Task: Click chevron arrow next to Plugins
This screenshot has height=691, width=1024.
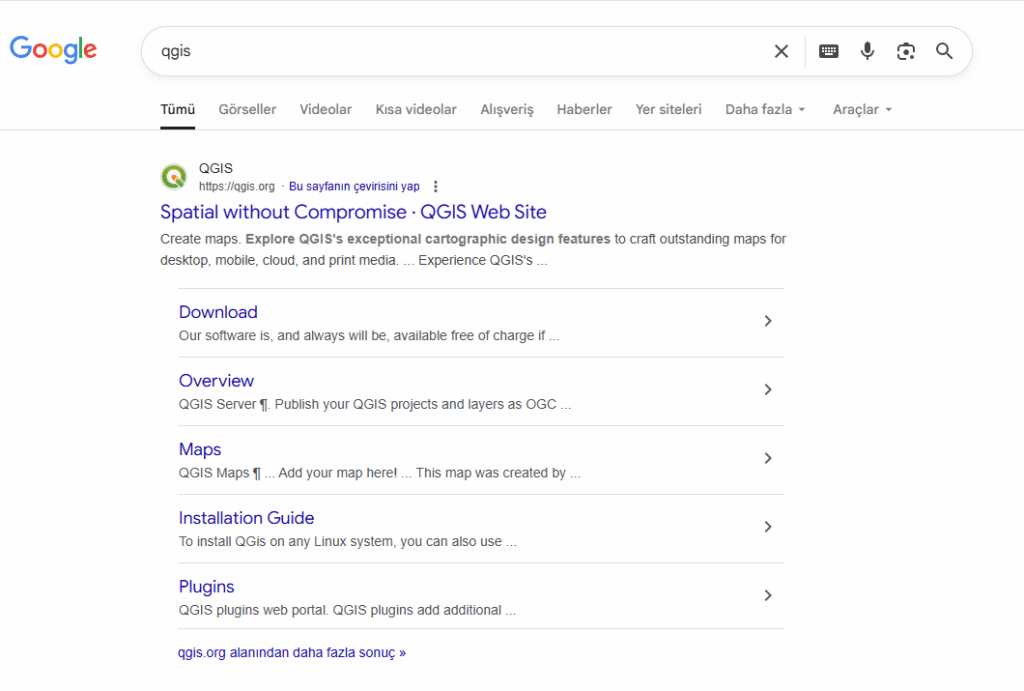Action: (x=768, y=595)
